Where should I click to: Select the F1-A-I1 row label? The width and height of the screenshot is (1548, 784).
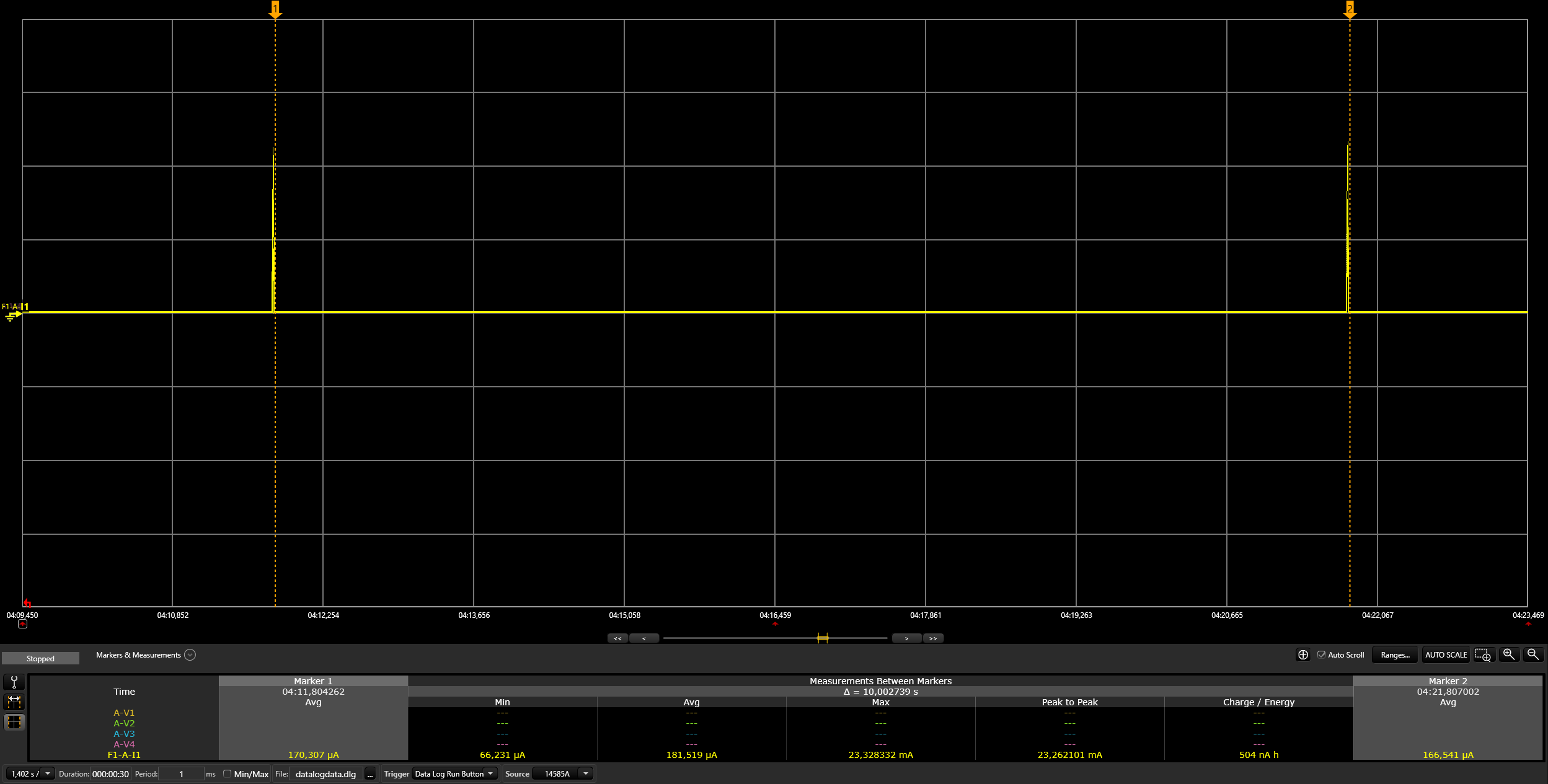click(124, 755)
